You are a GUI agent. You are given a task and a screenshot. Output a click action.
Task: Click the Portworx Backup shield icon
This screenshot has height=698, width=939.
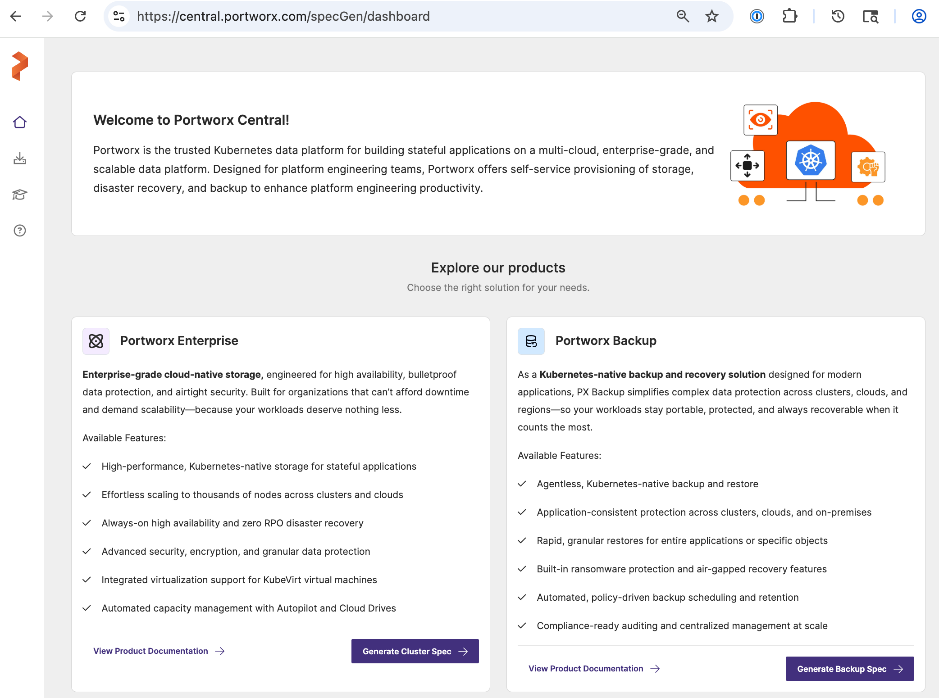531,341
